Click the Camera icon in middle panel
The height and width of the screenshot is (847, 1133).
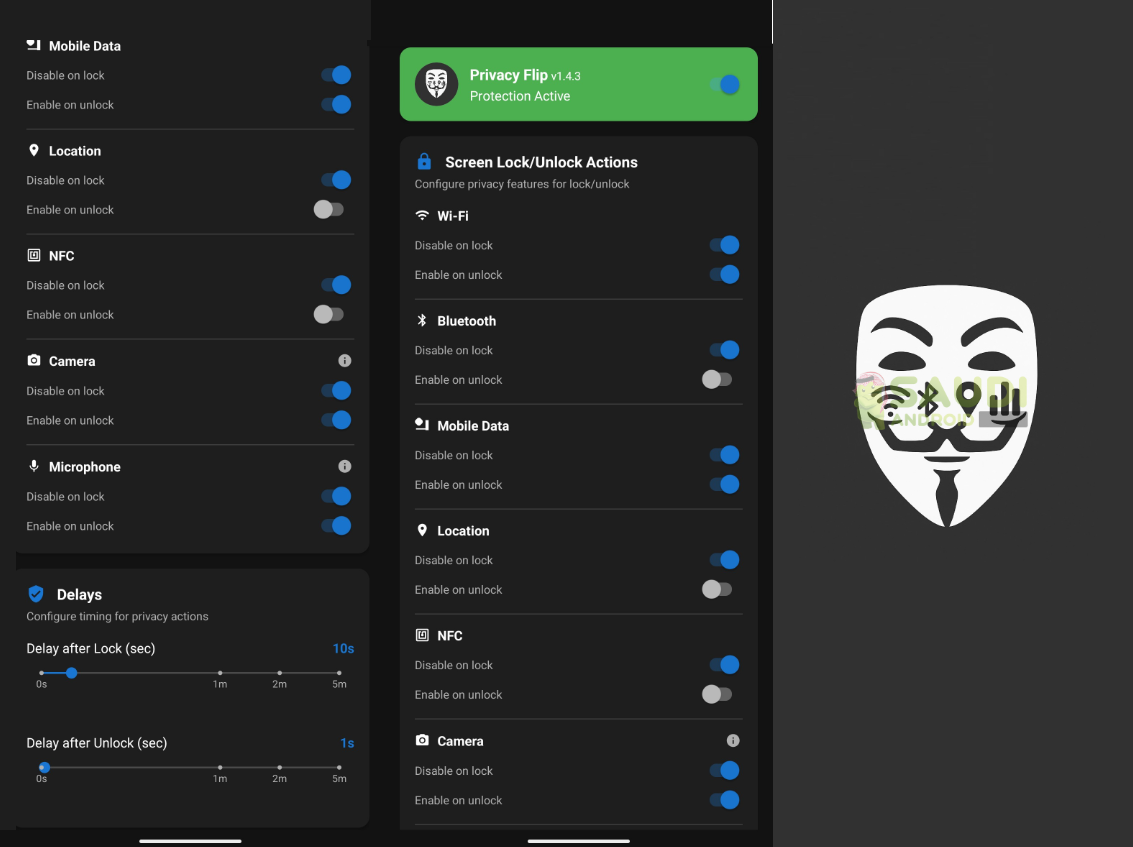click(422, 740)
